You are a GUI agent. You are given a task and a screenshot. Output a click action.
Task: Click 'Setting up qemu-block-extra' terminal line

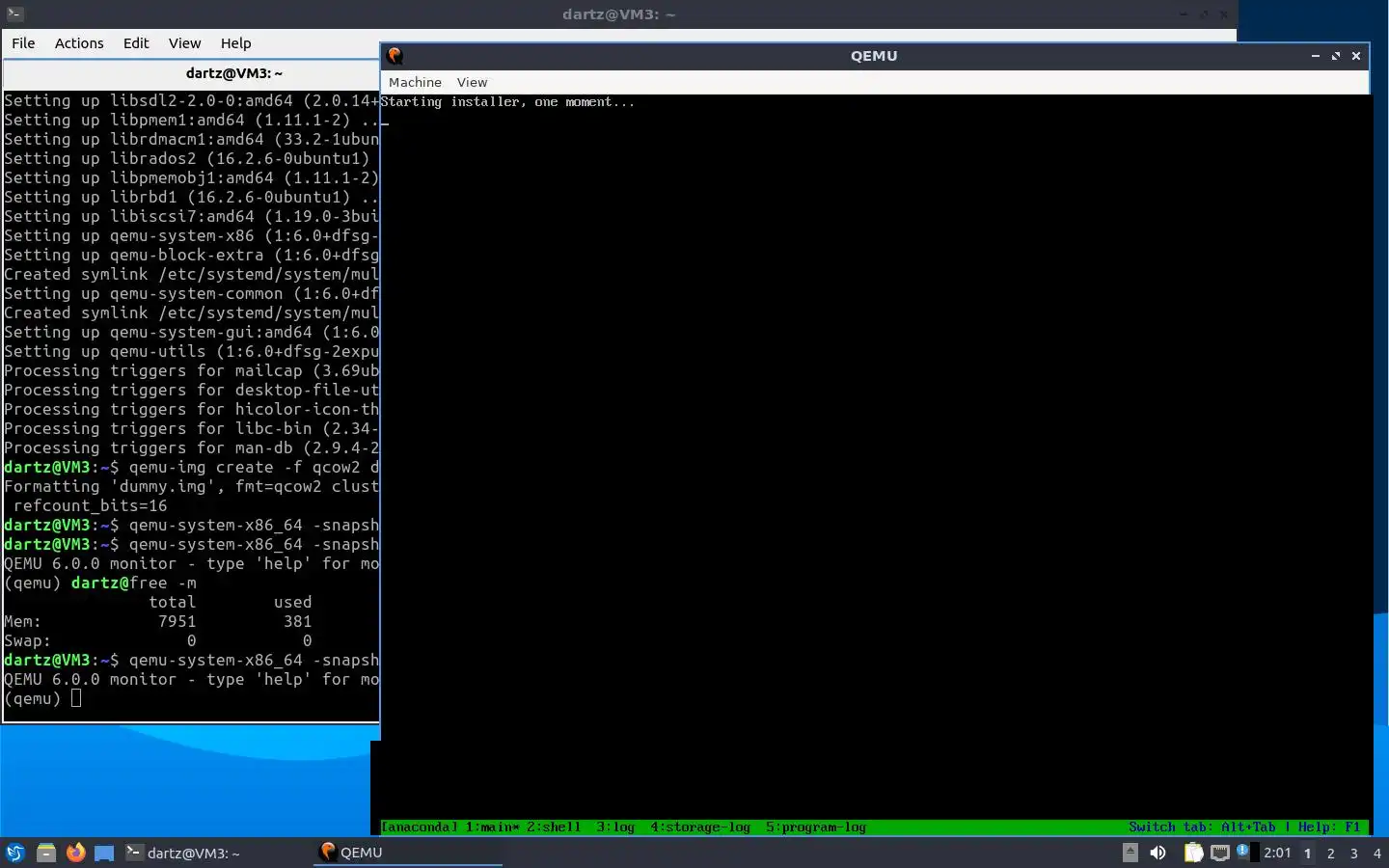tap(191, 255)
